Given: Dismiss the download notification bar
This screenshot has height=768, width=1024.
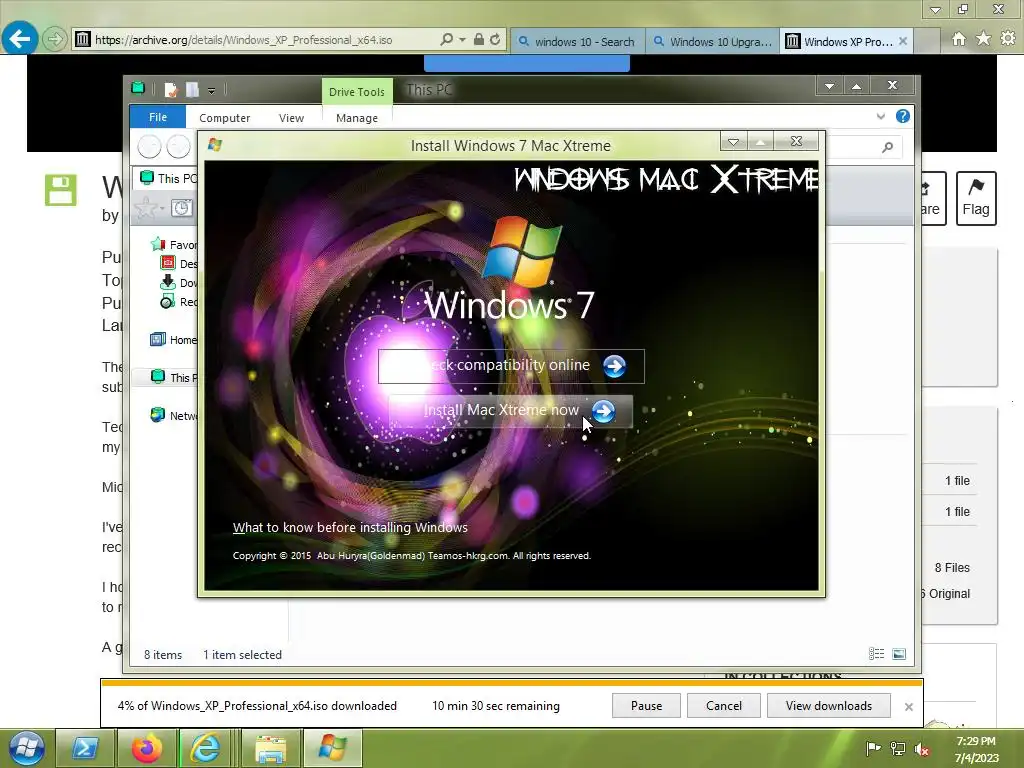Looking at the screenshot, I should point(908,707).
